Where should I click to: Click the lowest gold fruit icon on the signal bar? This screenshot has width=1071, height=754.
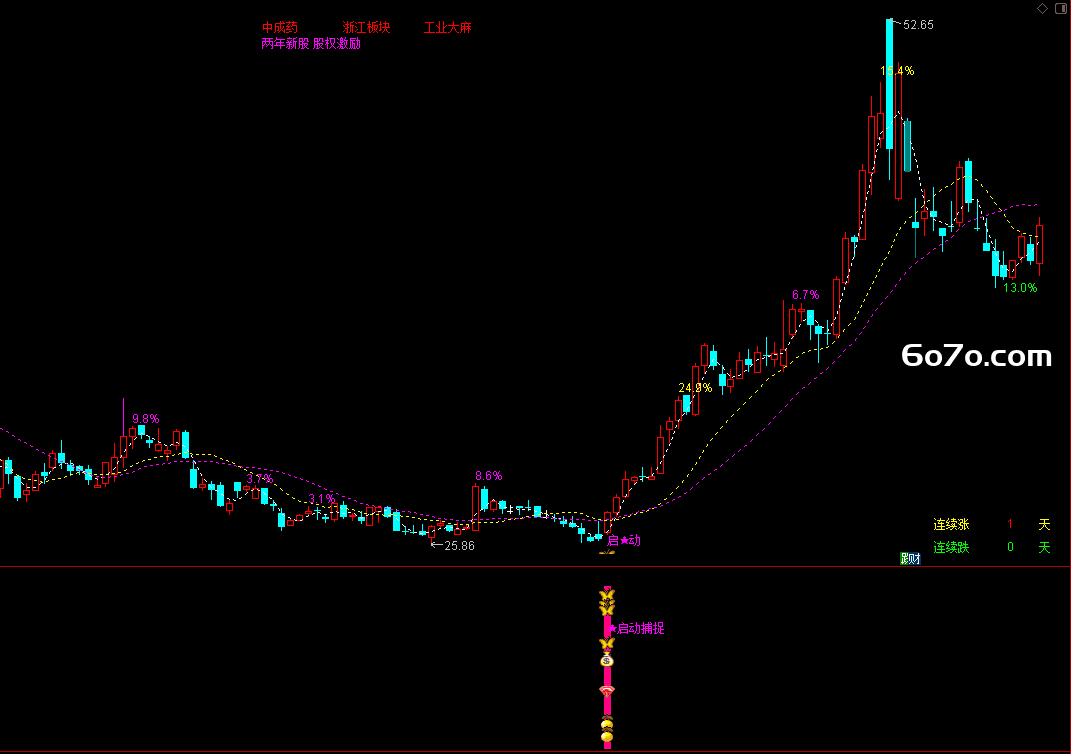(x=607, y=737)
